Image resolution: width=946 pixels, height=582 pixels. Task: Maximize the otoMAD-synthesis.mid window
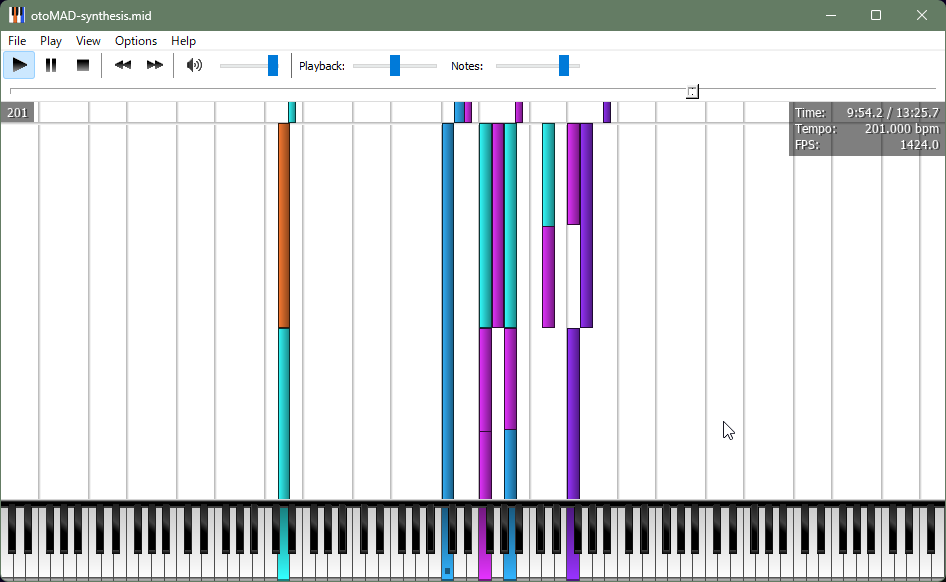tap(876, 16)
